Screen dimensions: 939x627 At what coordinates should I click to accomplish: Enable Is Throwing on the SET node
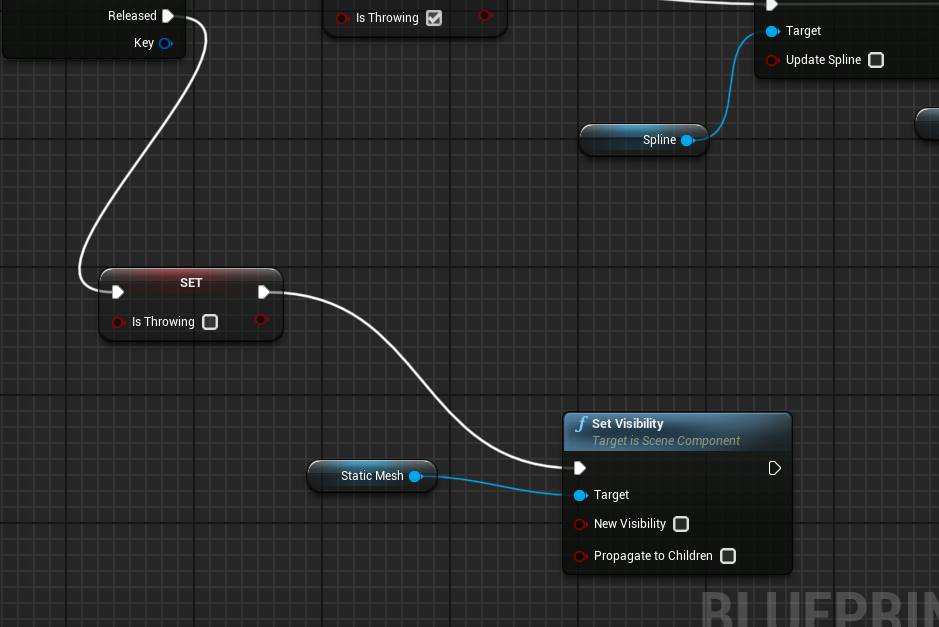(210, 322)
